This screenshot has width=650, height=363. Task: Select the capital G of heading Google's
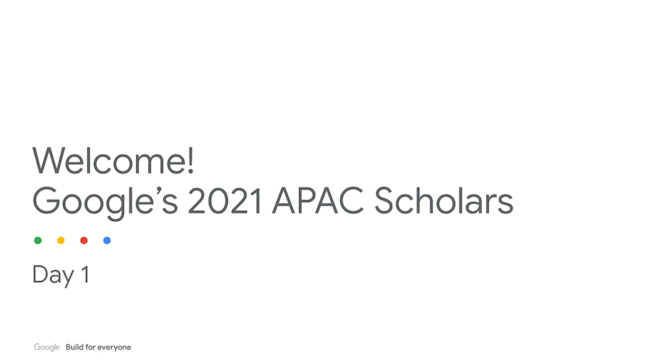(44, 201)
